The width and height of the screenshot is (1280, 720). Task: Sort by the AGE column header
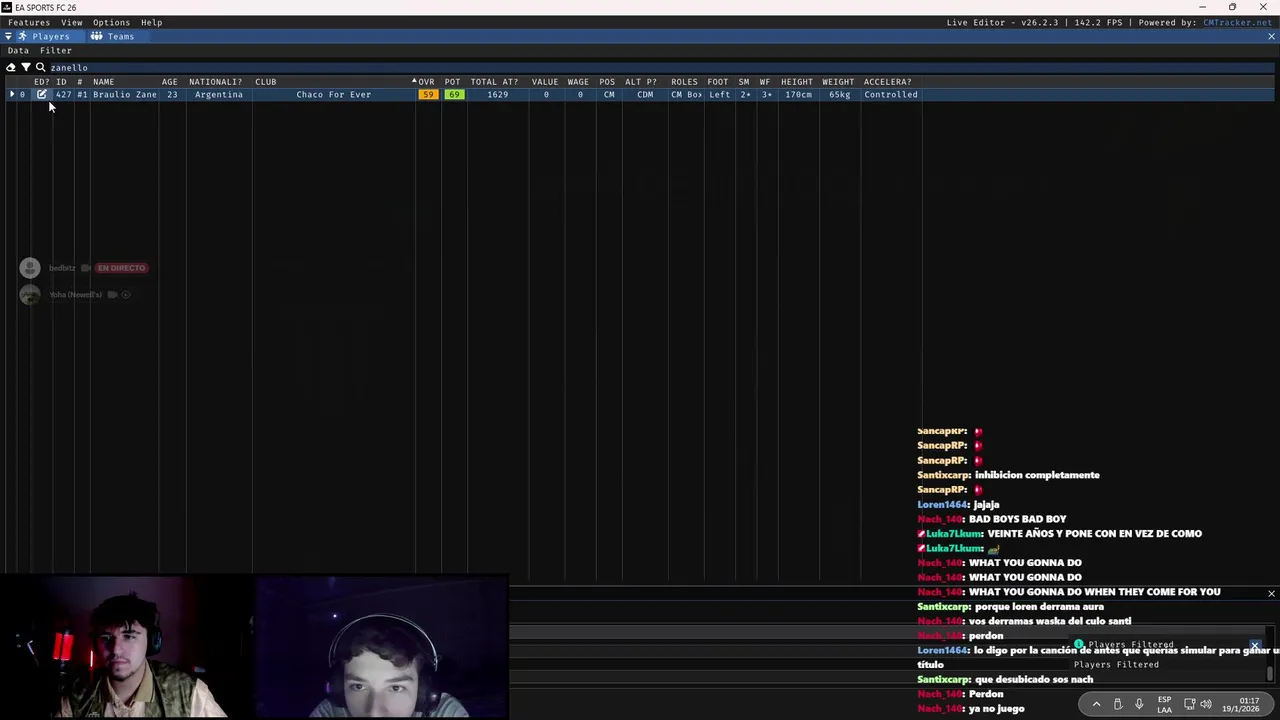tap(170, 82)
